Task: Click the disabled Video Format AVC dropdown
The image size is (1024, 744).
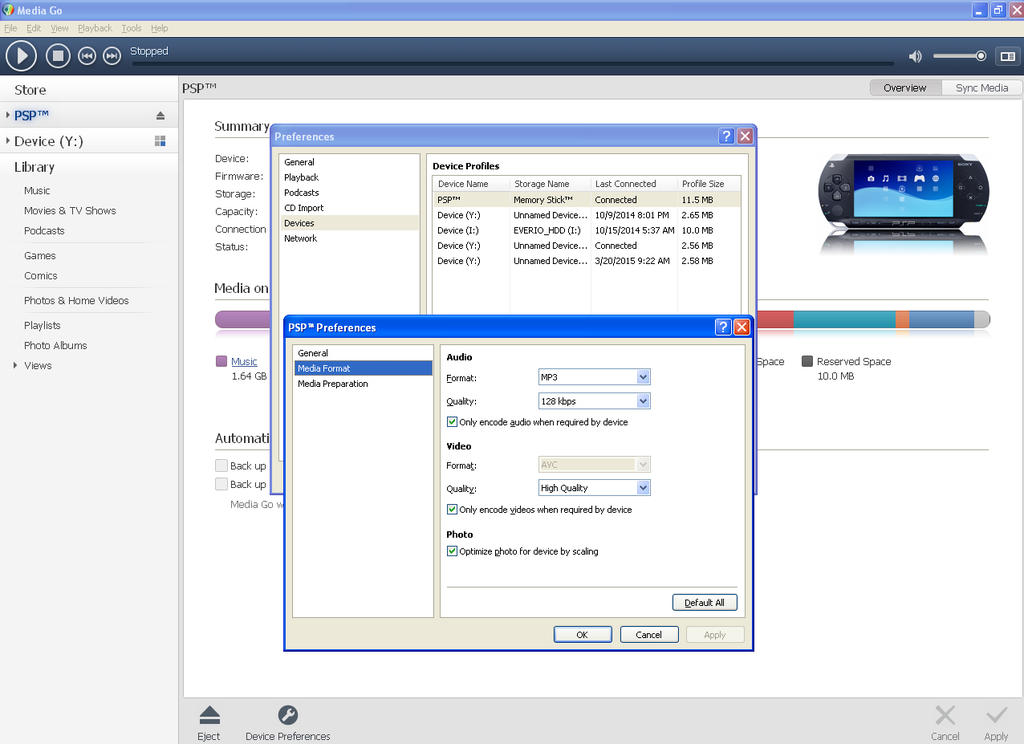Action: pos(594,464)
